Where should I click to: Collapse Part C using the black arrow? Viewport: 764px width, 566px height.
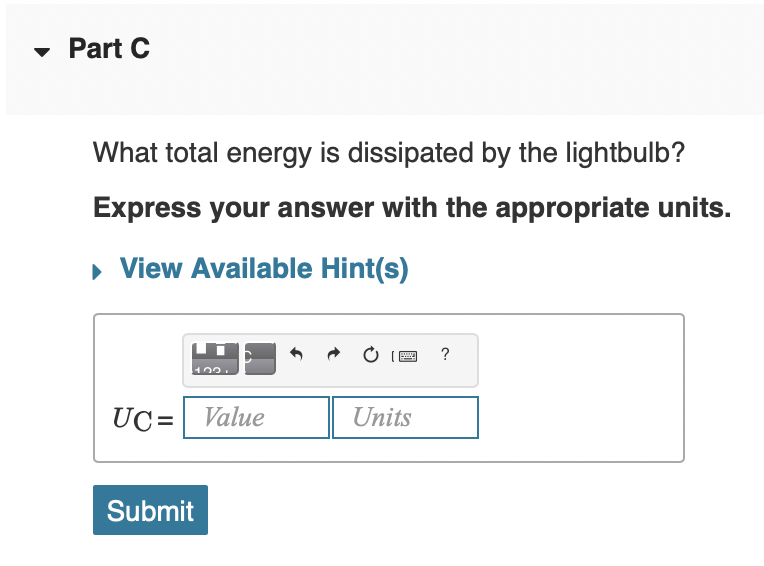pos(42,52)
